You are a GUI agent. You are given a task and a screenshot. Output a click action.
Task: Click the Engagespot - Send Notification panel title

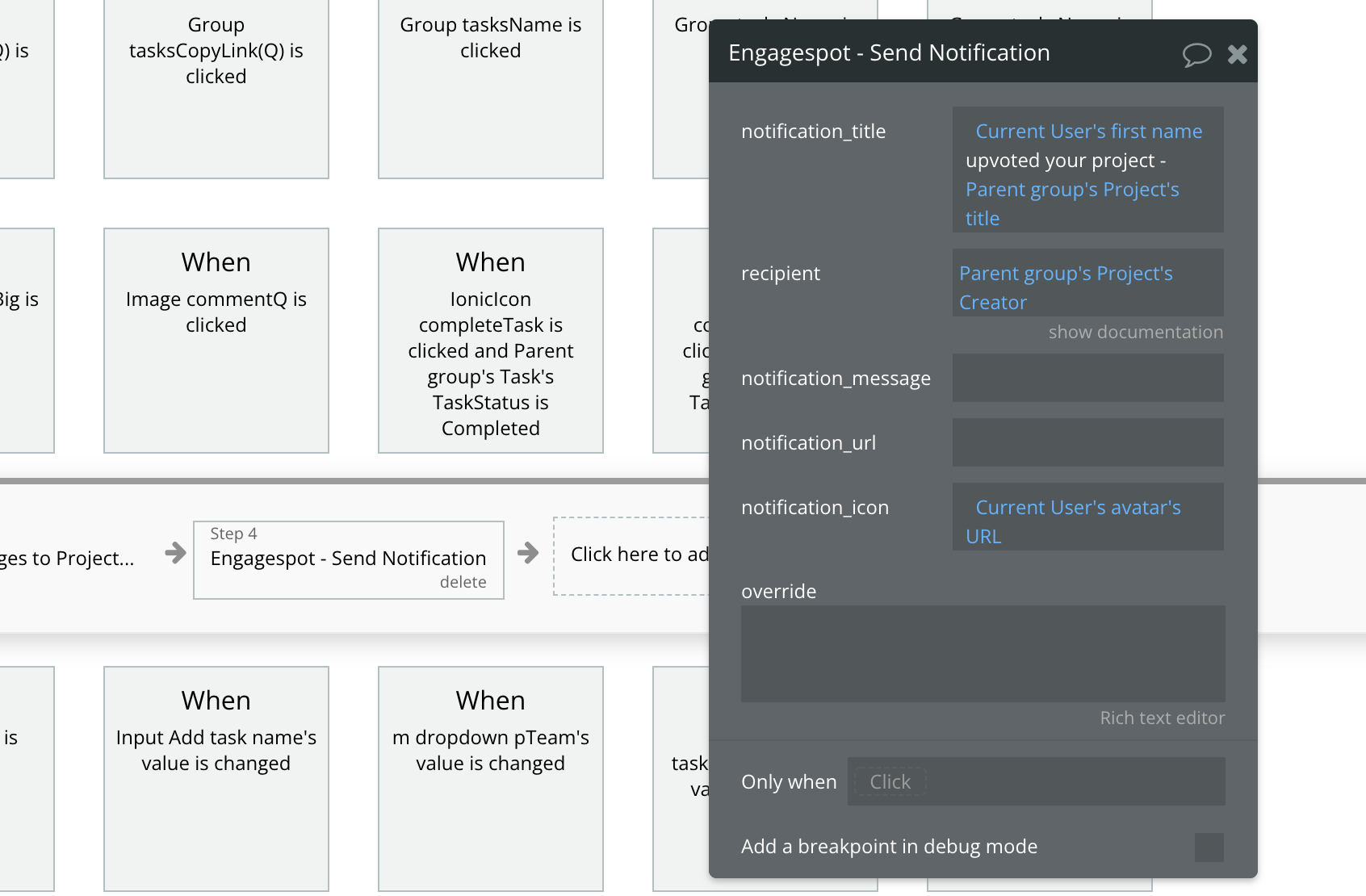(x=889, y=52)
